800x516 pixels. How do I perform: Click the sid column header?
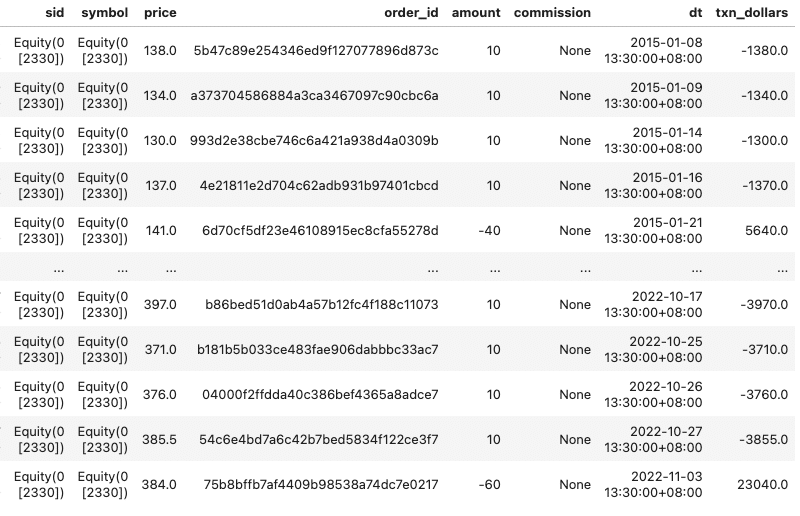click(x=51, y=13)
